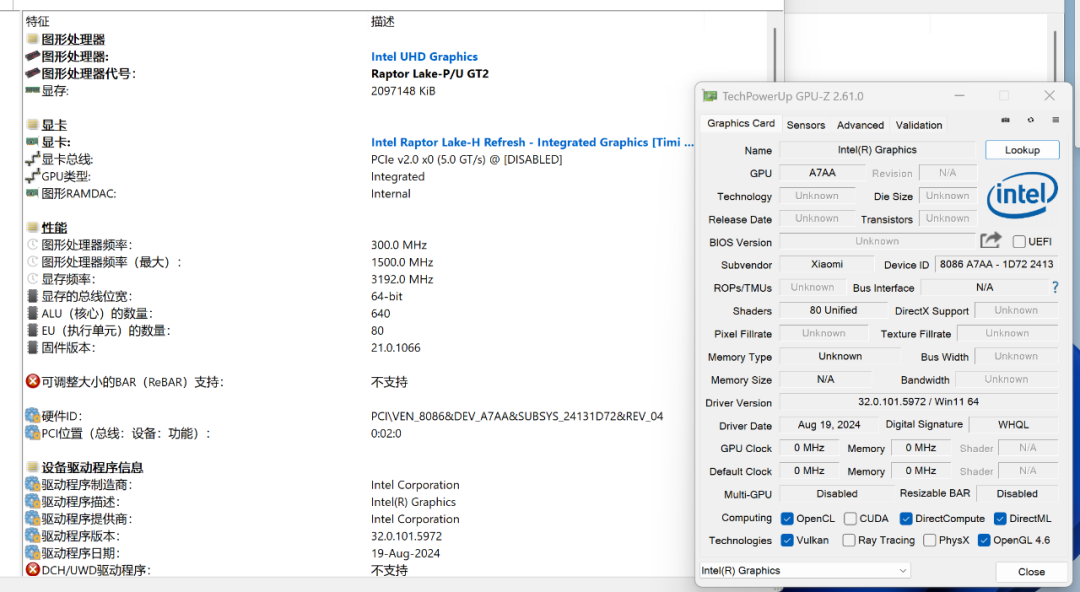Screen dimensions: 1080x592
Task: Click the 描述 column header
Action: click(383, 21)
